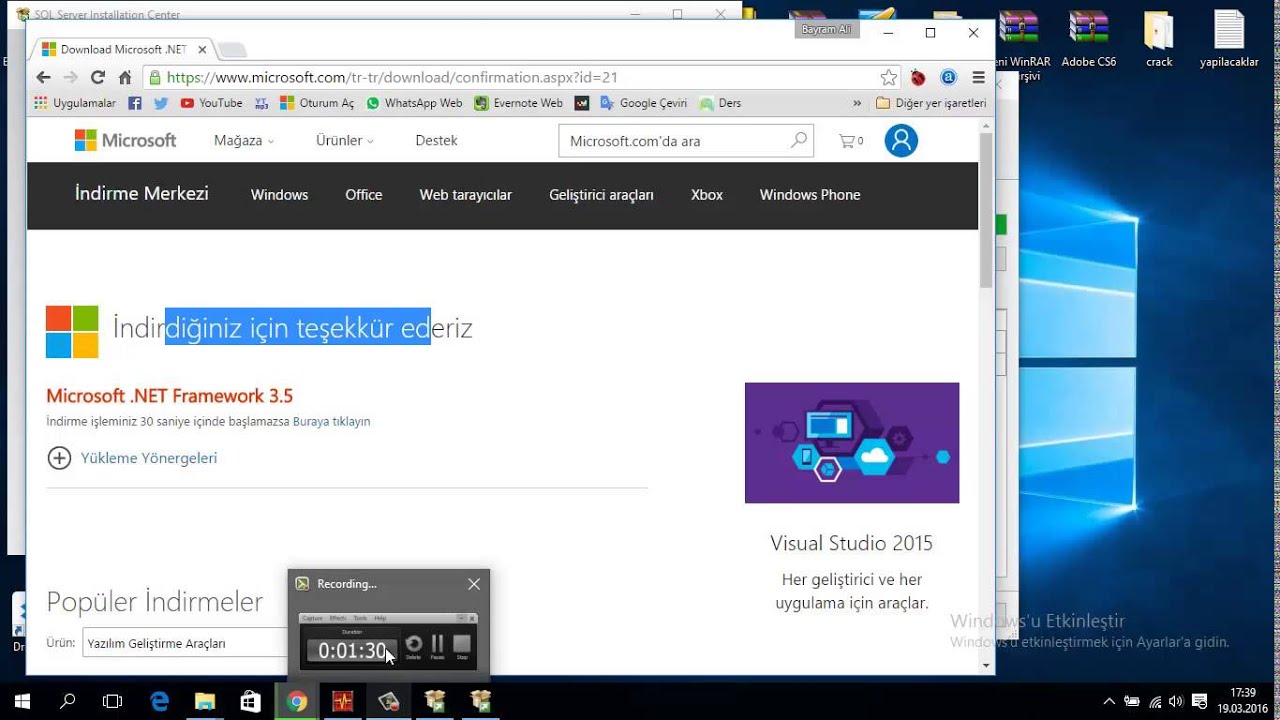The image size is (1280, 720).
Task: Open the shopping cart icon
Action: point(850,141)
